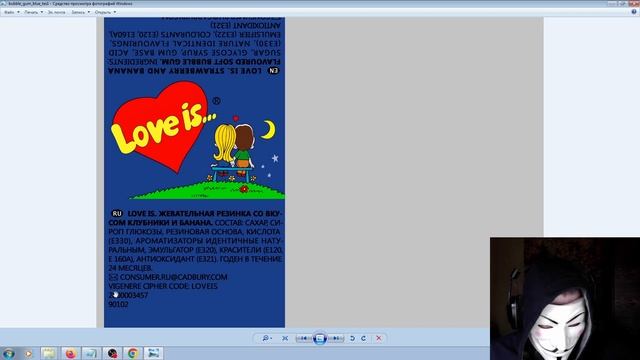Click the upside-down EN badge
This screenshot has height=360, width=640.
tap(273, 70)
